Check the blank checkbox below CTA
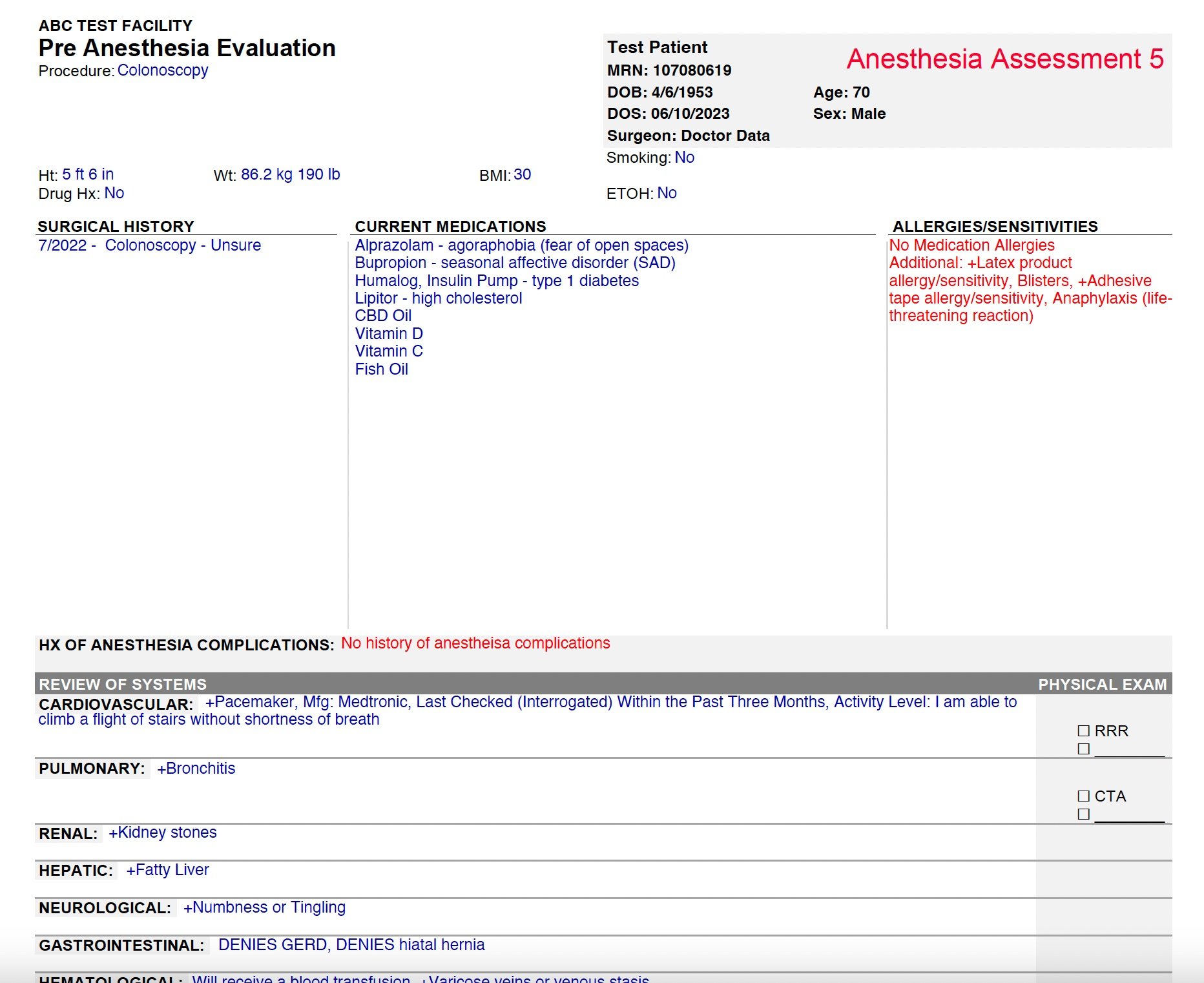Image resolution: width=1204 pixels, height=983 pixels. 1084,814
